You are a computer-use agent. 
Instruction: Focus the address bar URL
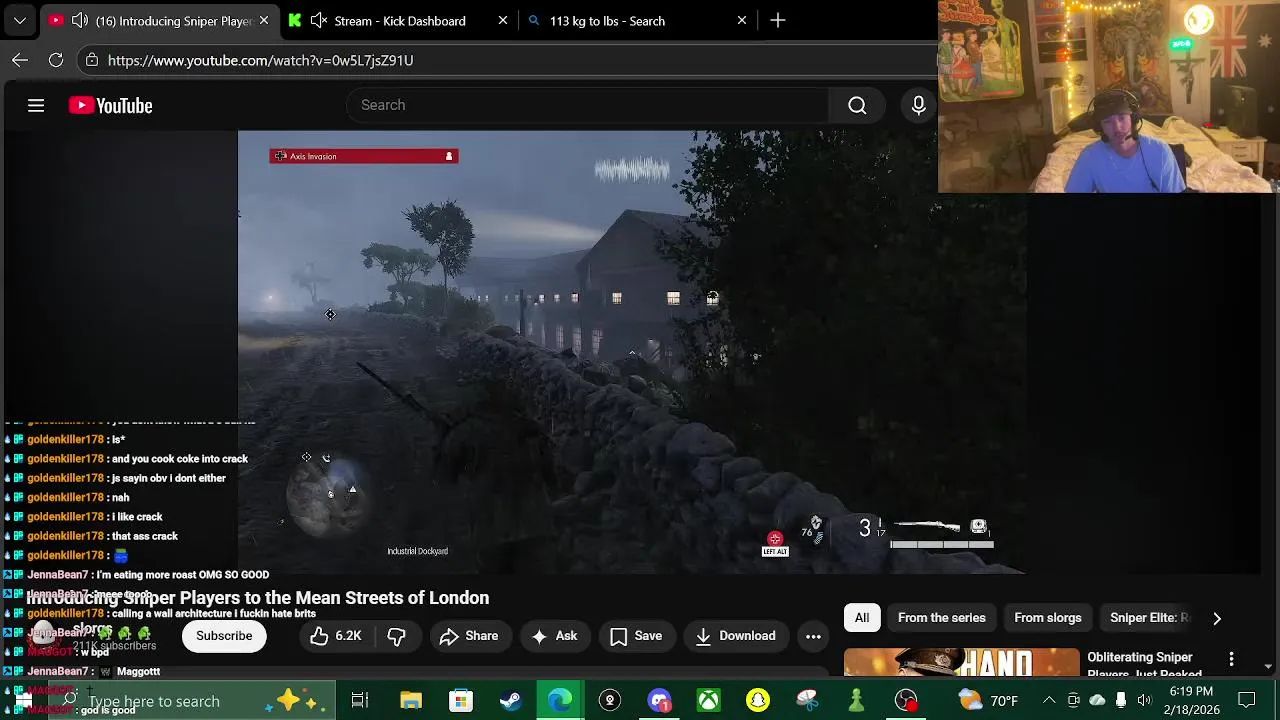pos(260,60)
